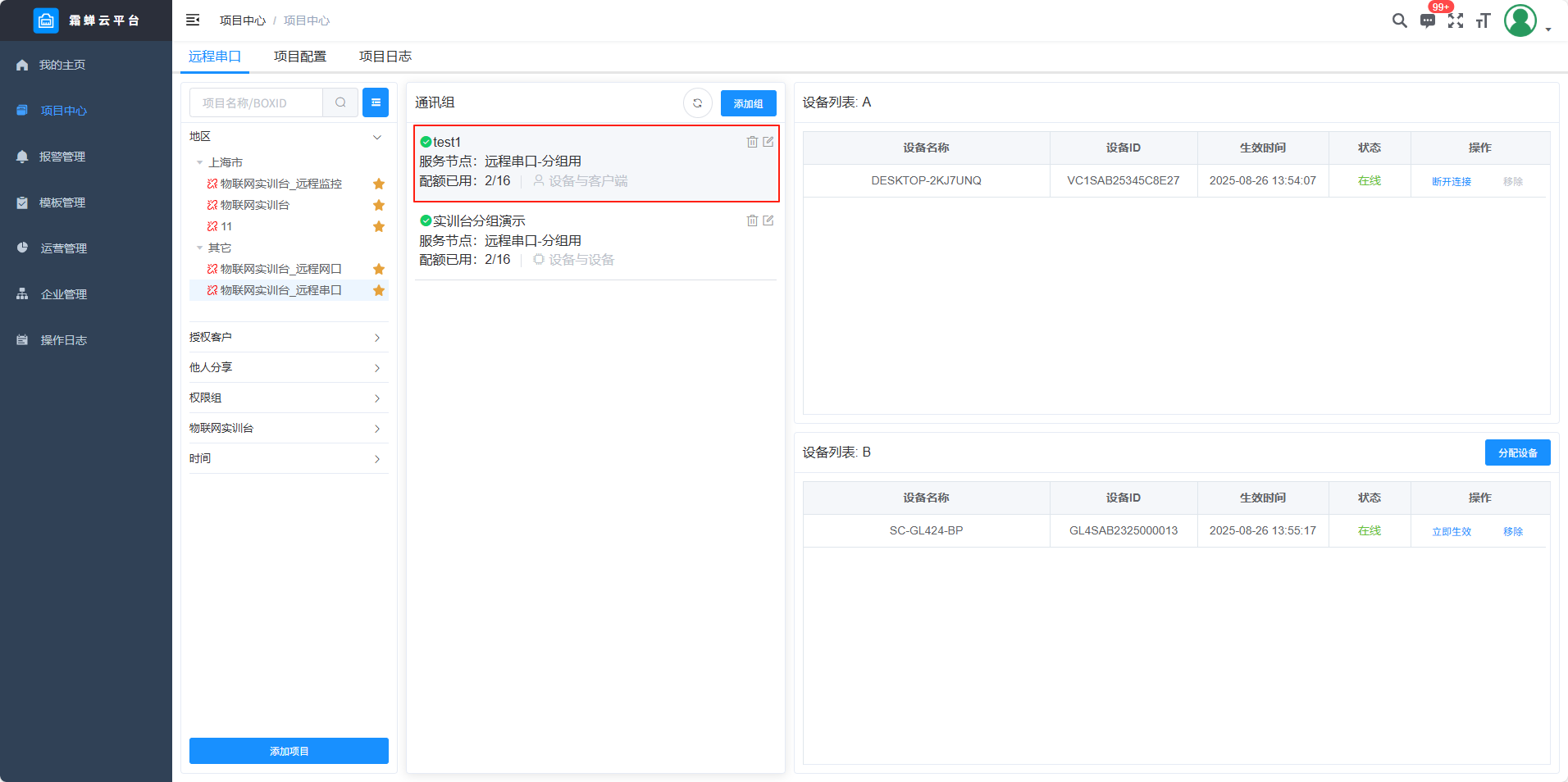Toggle star on 物联网实训台_远程网口

coord(379,269)
